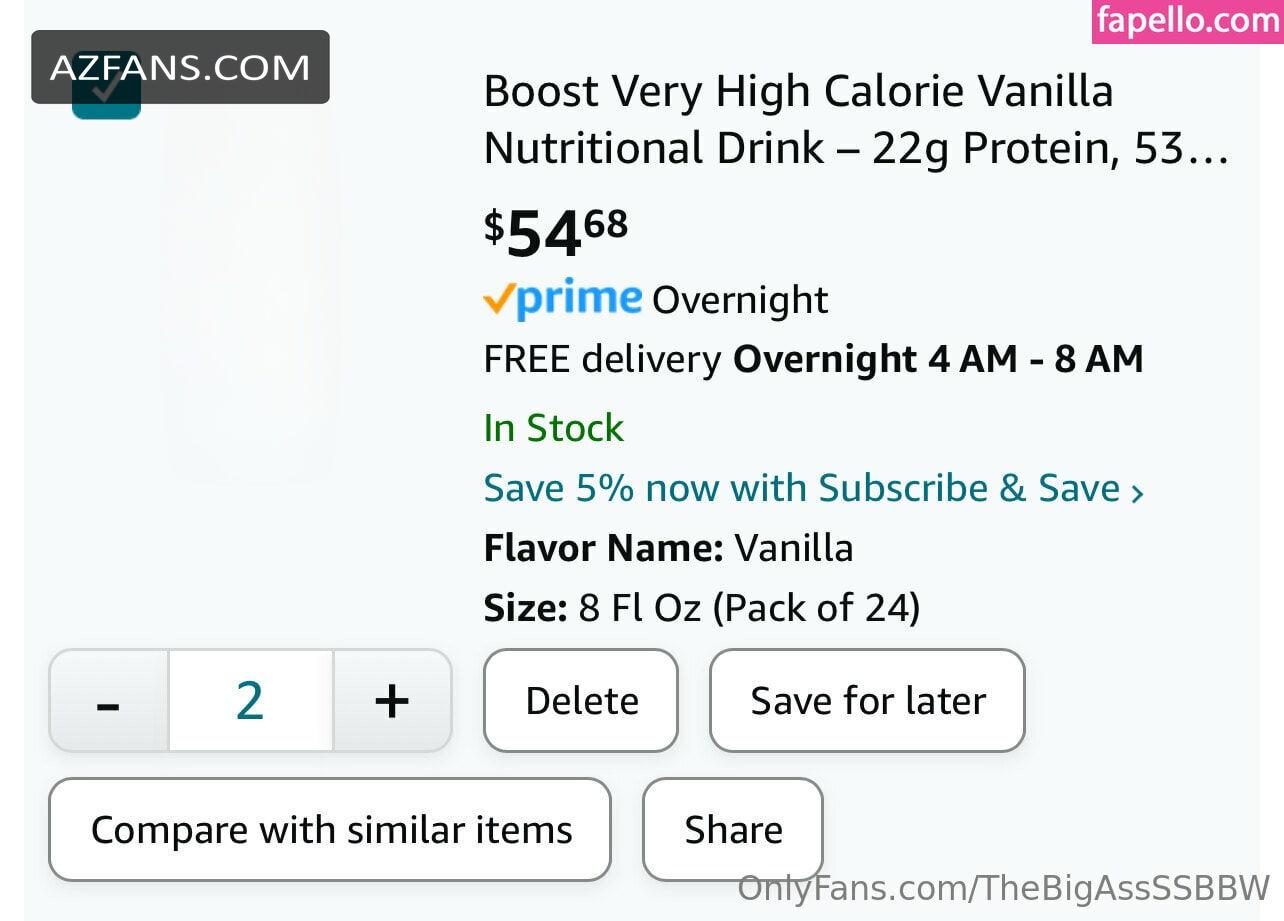Delete the Boost drink from cart
Screen dimensions: 1284x921
pyautogui.click(x=581, y=701)
